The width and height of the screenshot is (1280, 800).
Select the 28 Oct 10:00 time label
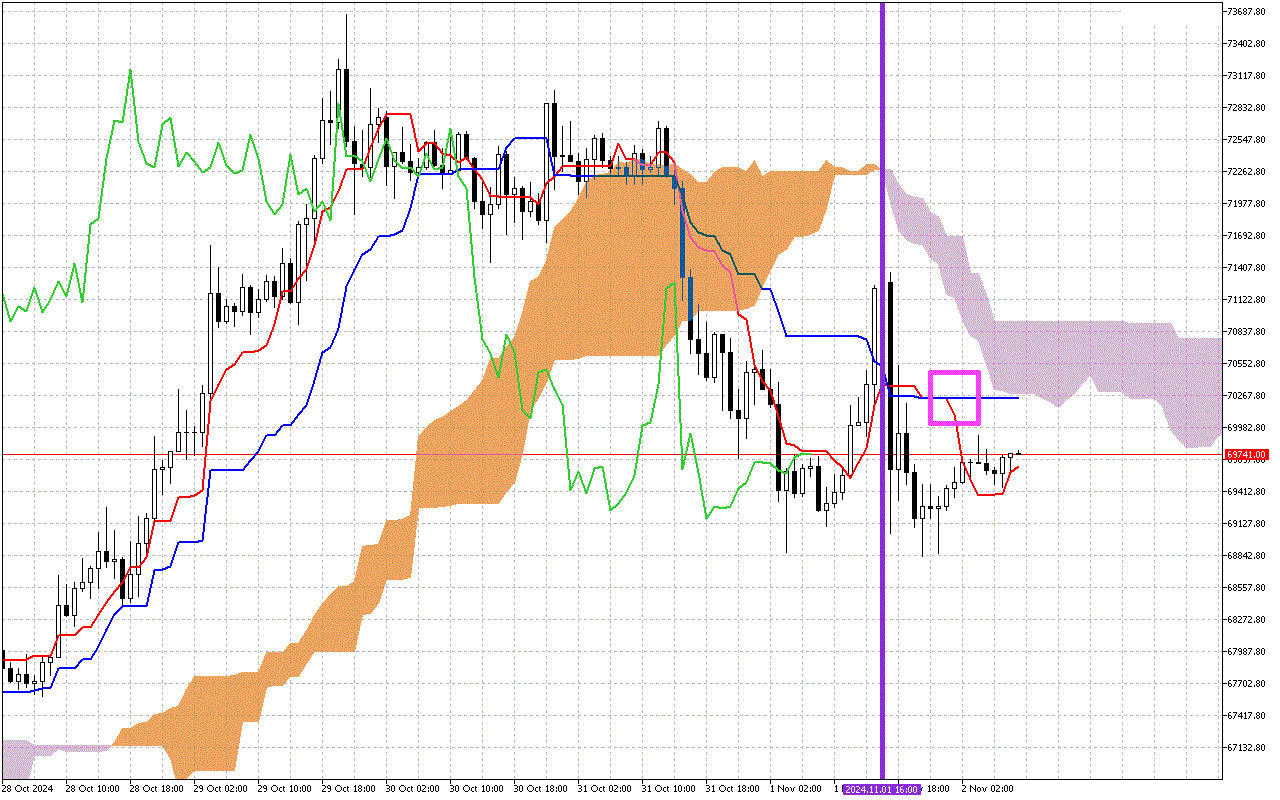pos(91,789)
